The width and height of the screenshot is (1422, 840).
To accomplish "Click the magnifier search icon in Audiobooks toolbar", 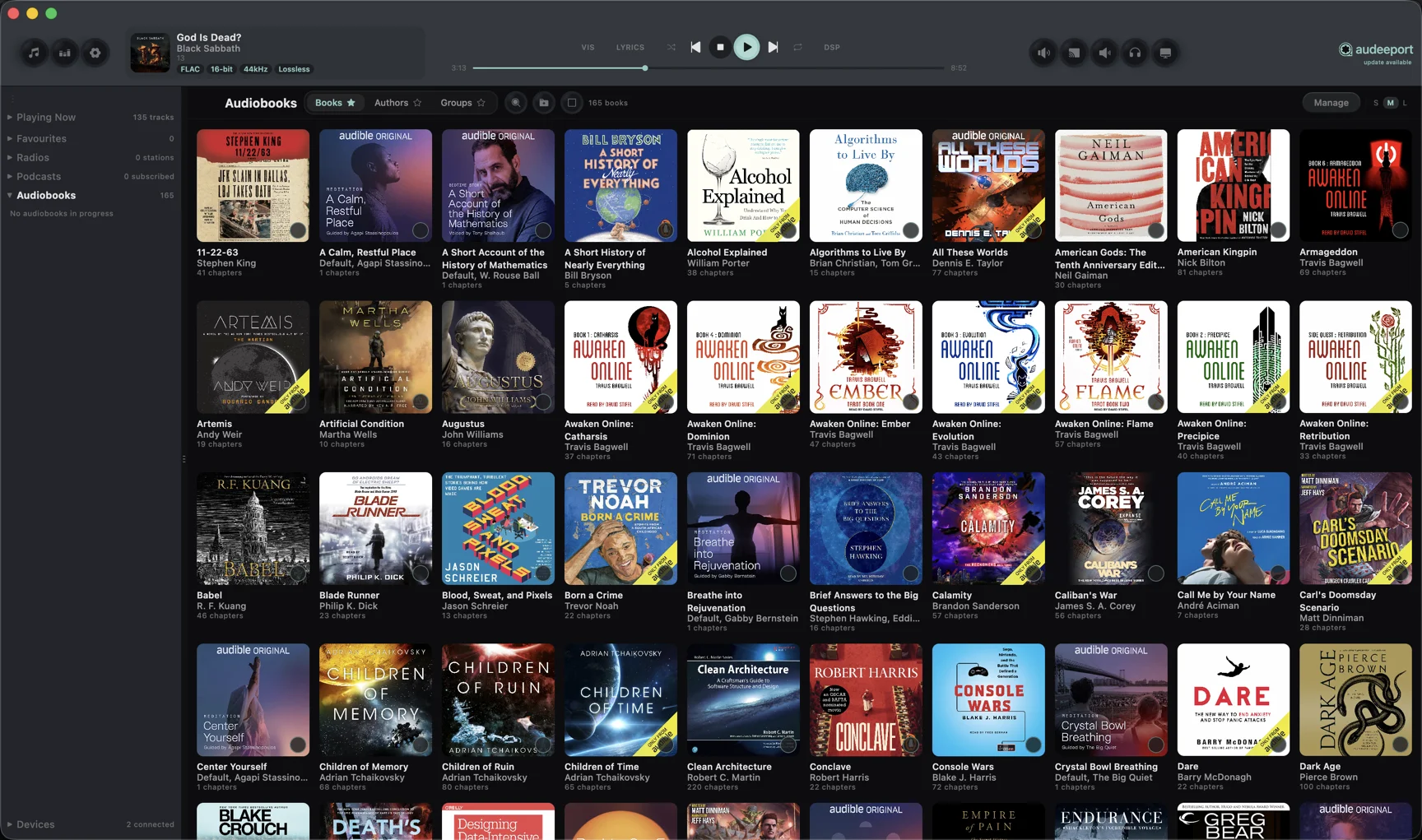I will (516, 103).
